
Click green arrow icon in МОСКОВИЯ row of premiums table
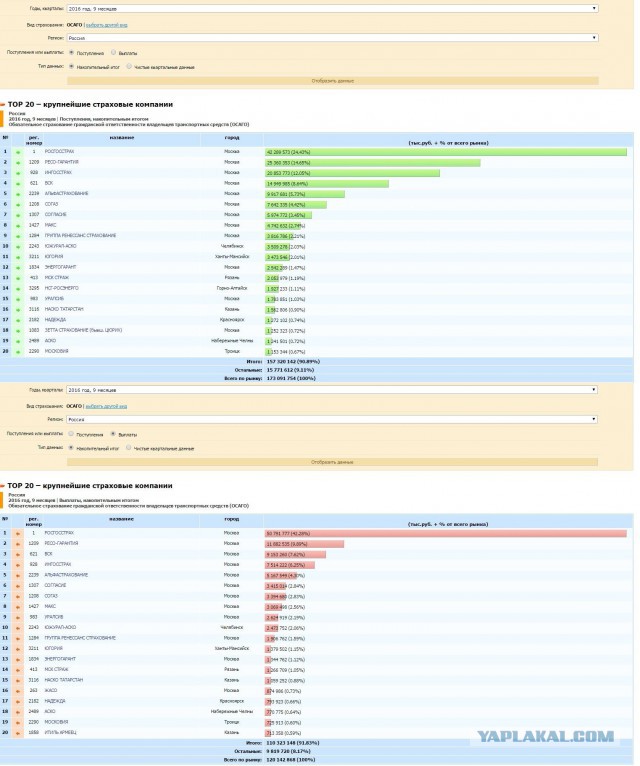pyautogui.click(x=18, y=352)
